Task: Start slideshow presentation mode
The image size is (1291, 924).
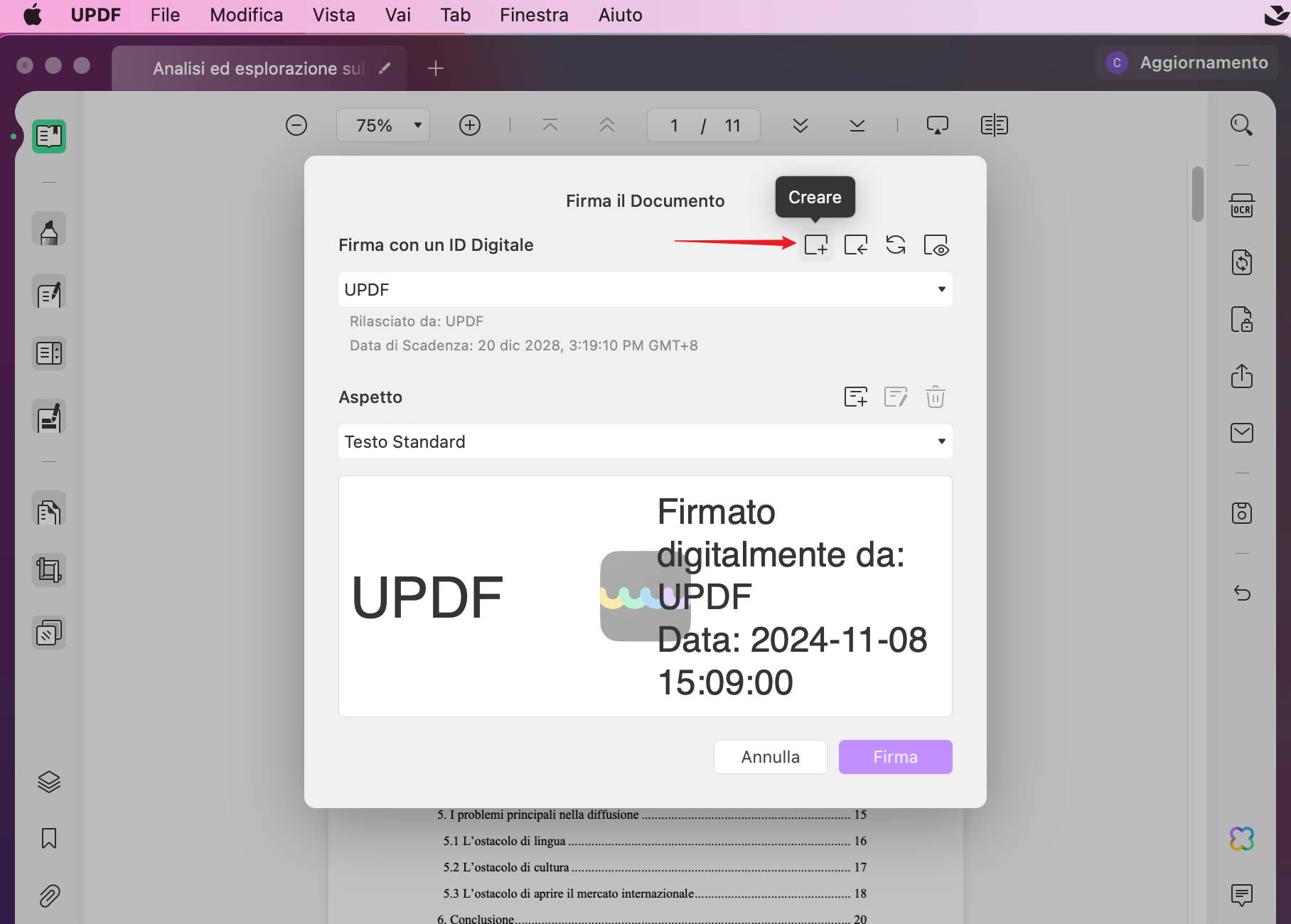Action: pyautogui.click(x=938, y=126)
